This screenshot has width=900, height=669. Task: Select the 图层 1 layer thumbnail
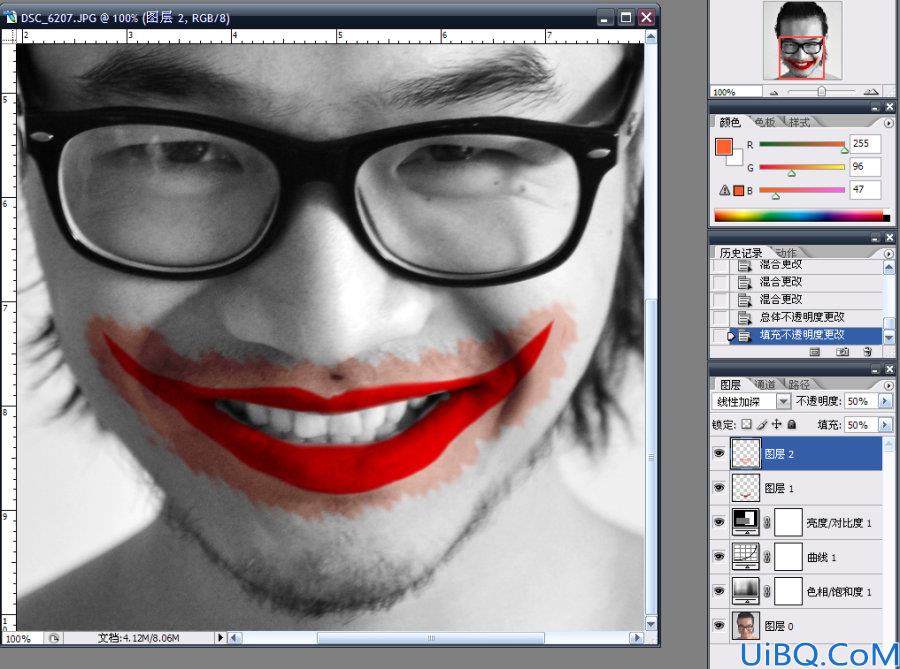(746, 488)
